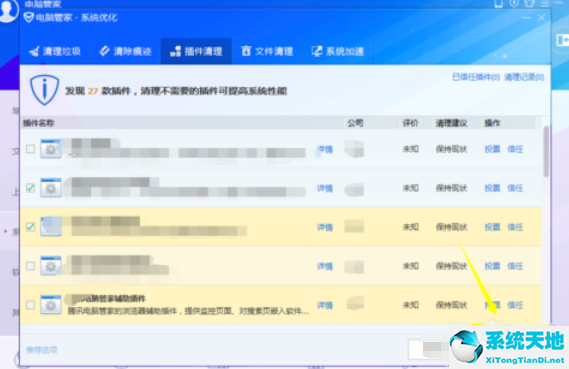Screen dimensions: 569x369
Task: Click 信任 in the highlighted third row
Action: coord(515,227)
